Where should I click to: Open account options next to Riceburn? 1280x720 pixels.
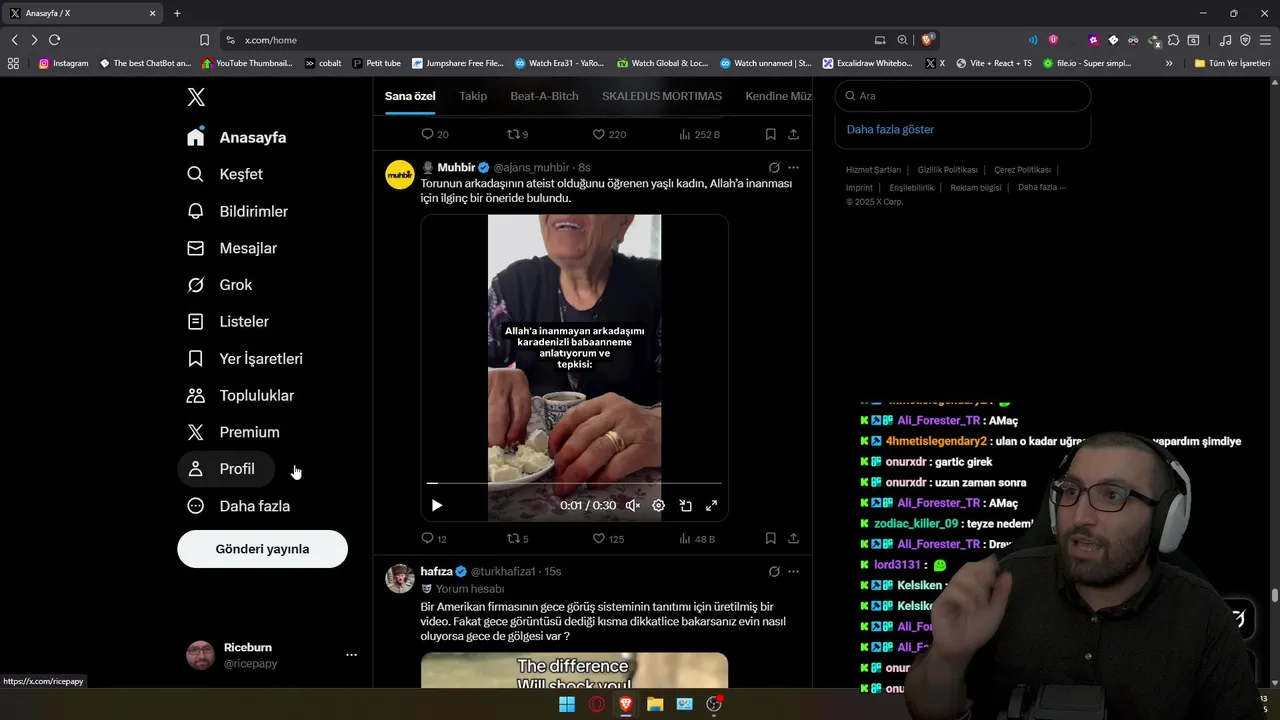(x=351, y=655)
